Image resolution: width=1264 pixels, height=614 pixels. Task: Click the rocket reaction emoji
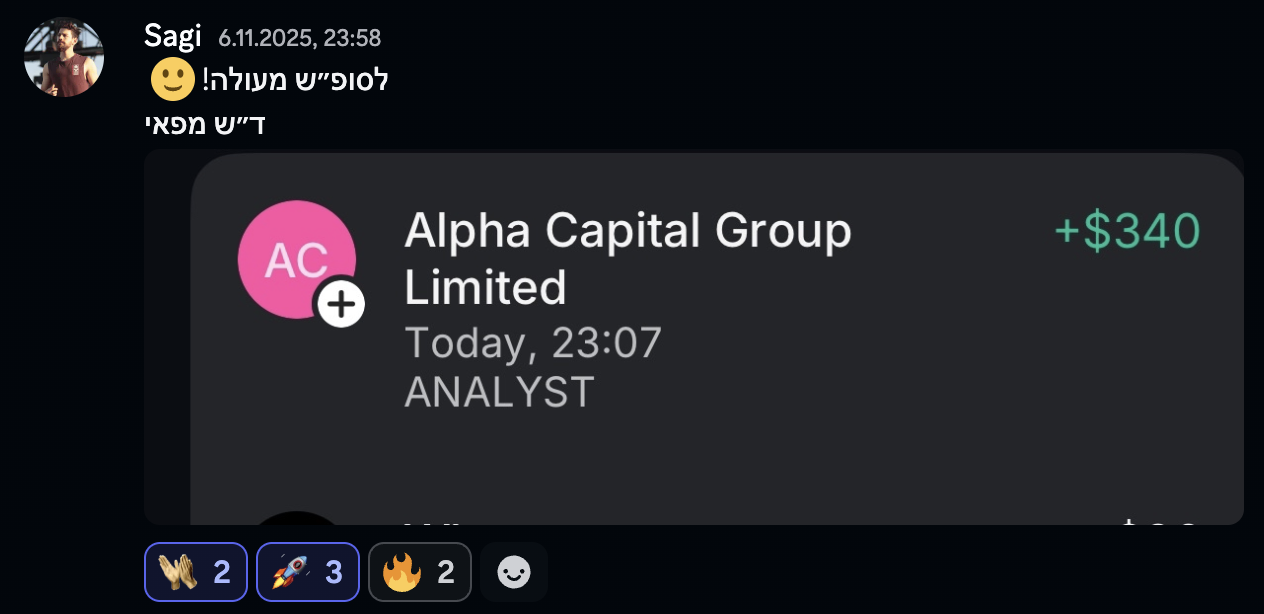click(291, 571)
